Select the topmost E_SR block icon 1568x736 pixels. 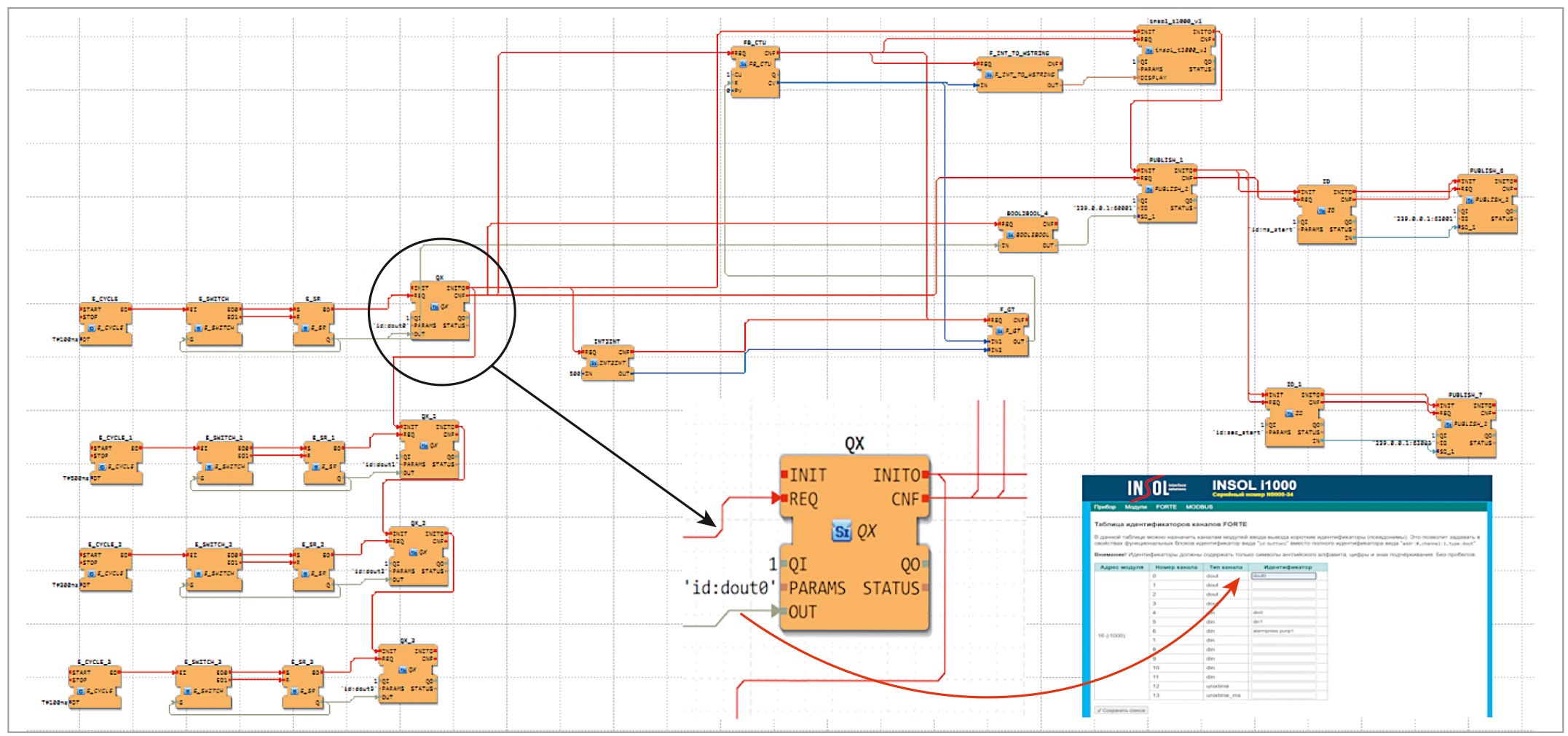click(305, 328)
